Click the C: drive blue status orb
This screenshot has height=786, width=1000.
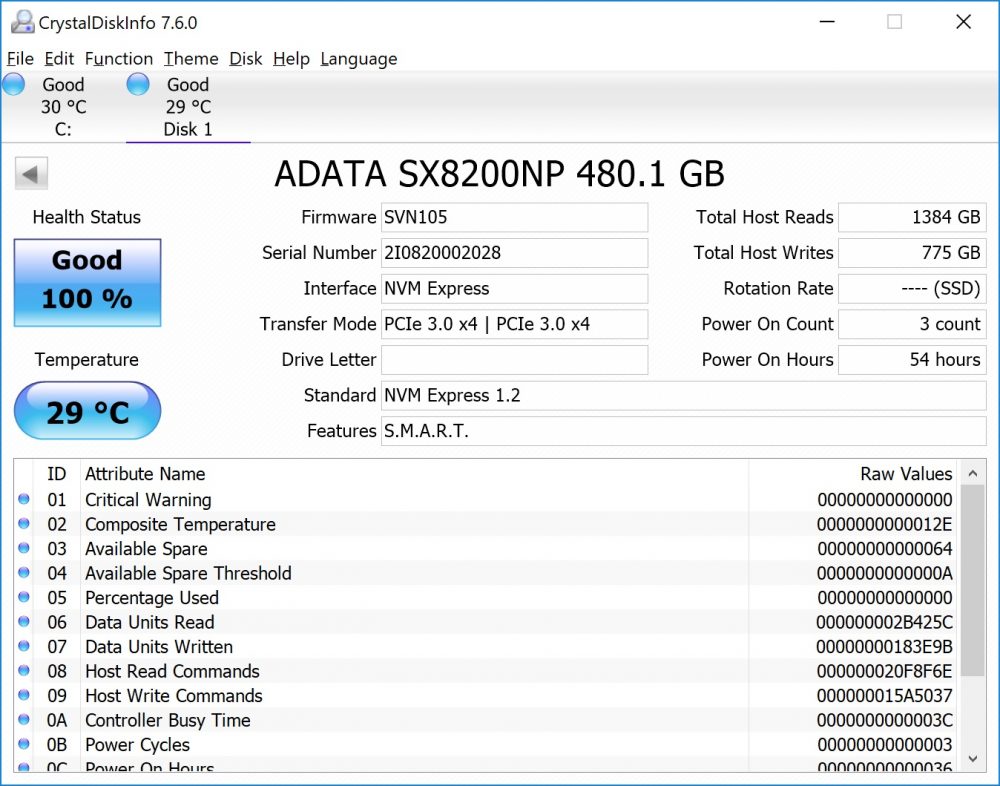[x=13, y=84]
